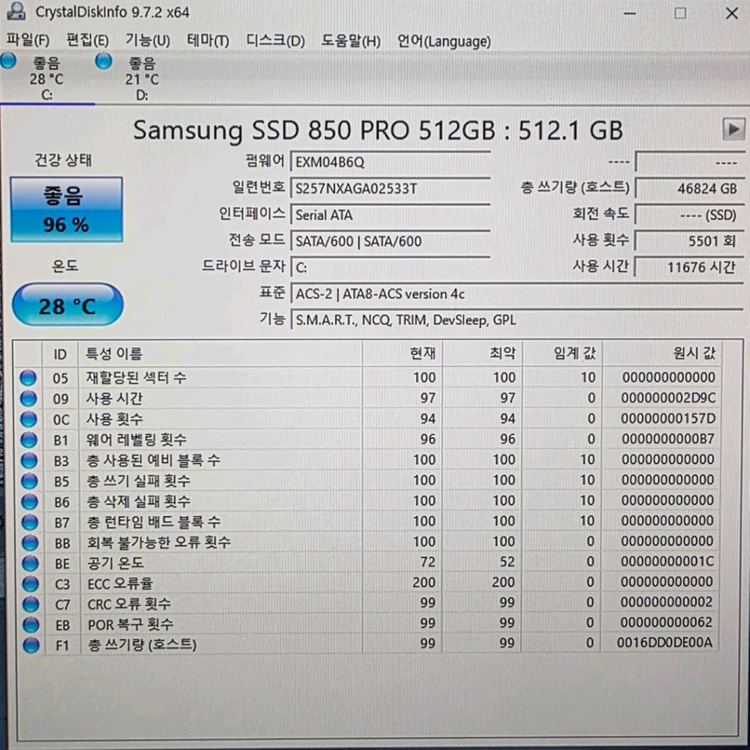Viewport: 750px width, 750px height.
Task: Click the C: drive blue status orb
Action: click(8, 61)
